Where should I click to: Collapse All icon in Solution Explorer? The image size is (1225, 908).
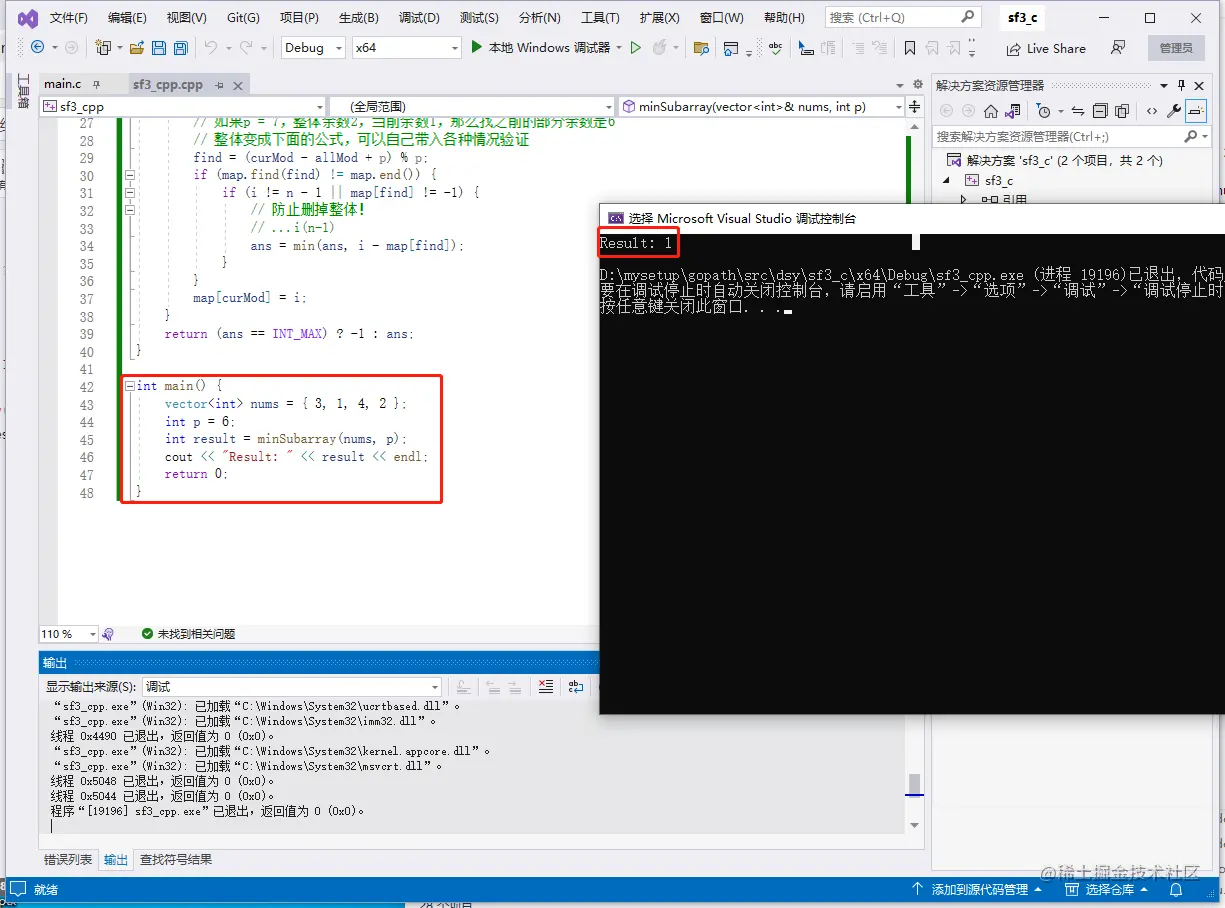click(x=1100, y=111)
